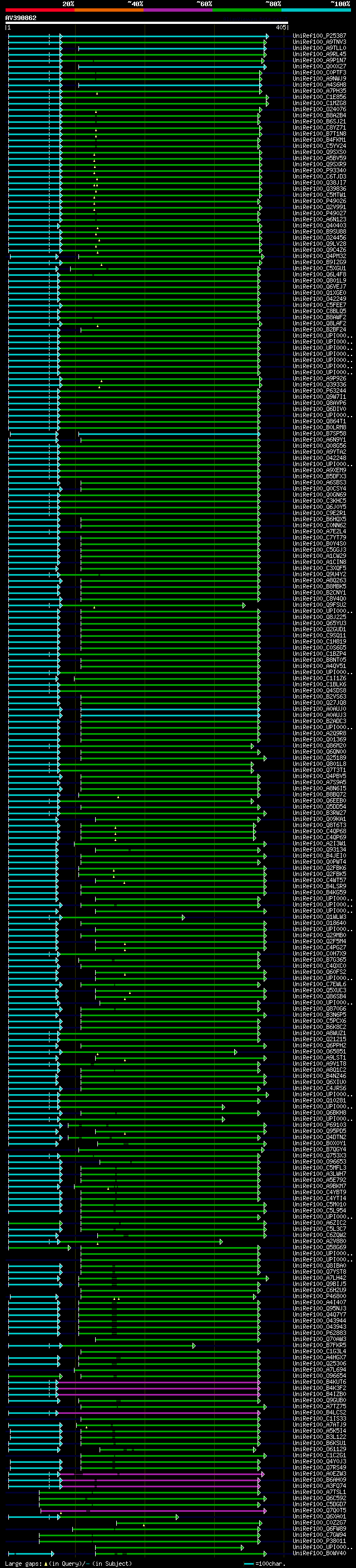Select hit label UniRef100_Q7T3T1
The height and width of the screenshot is (1568, 356).
click(319, 770)
